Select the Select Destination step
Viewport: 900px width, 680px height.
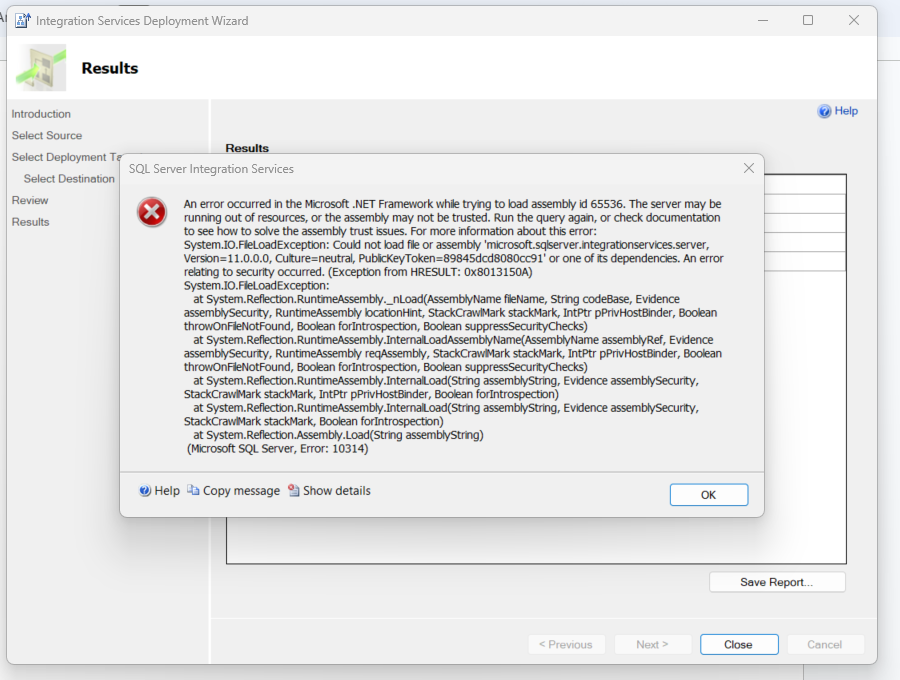69,178
